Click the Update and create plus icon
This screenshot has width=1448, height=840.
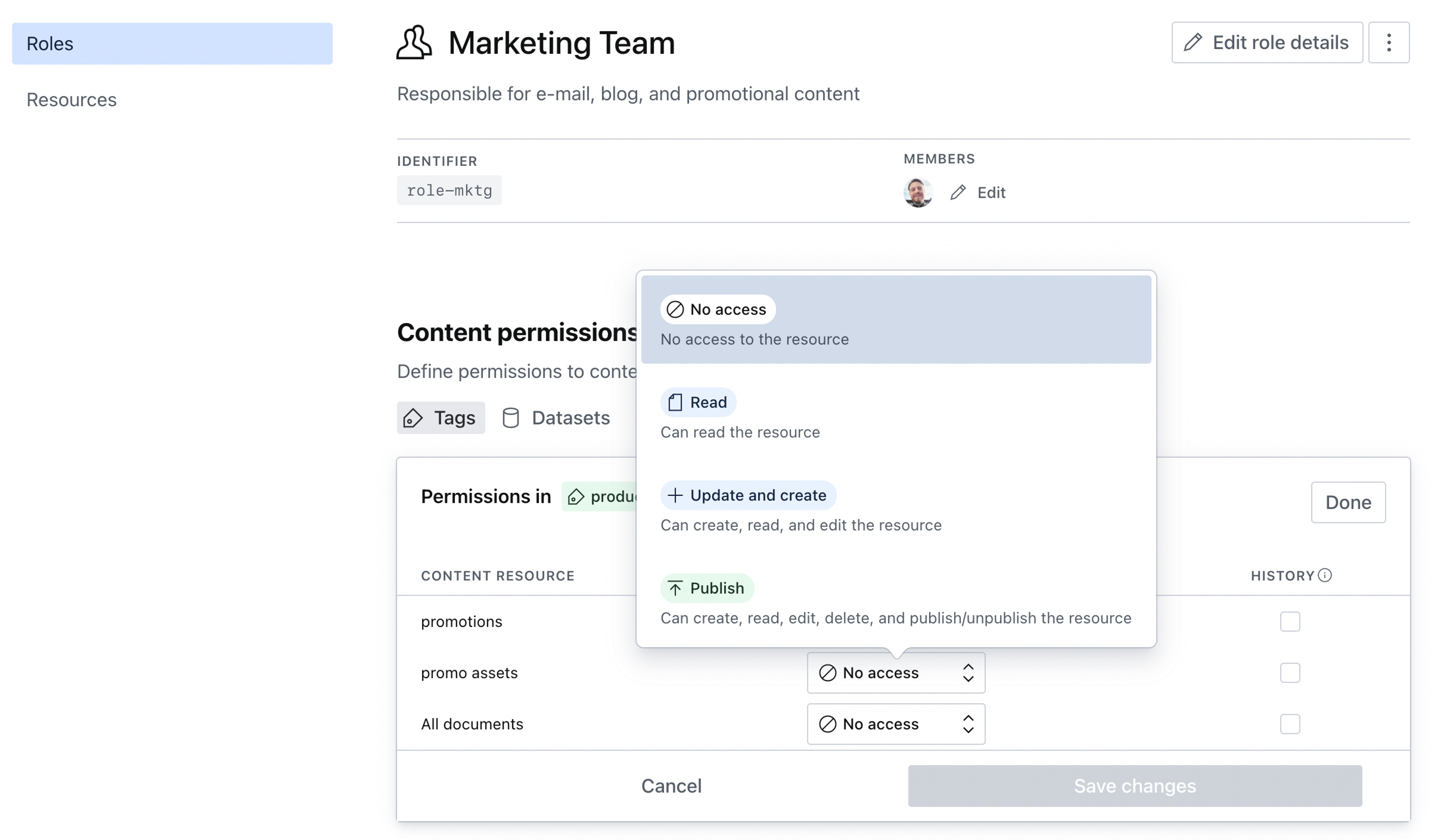[x=675, y=495]
